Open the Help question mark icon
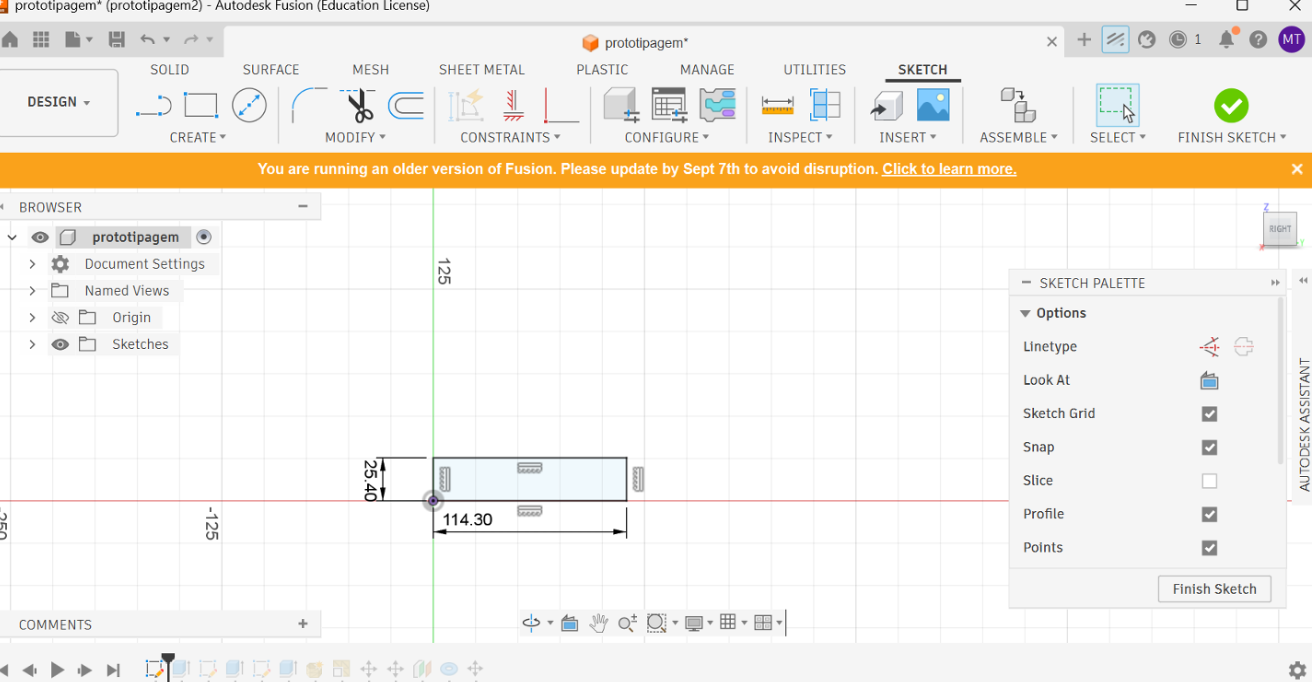 coord(1258,40)
